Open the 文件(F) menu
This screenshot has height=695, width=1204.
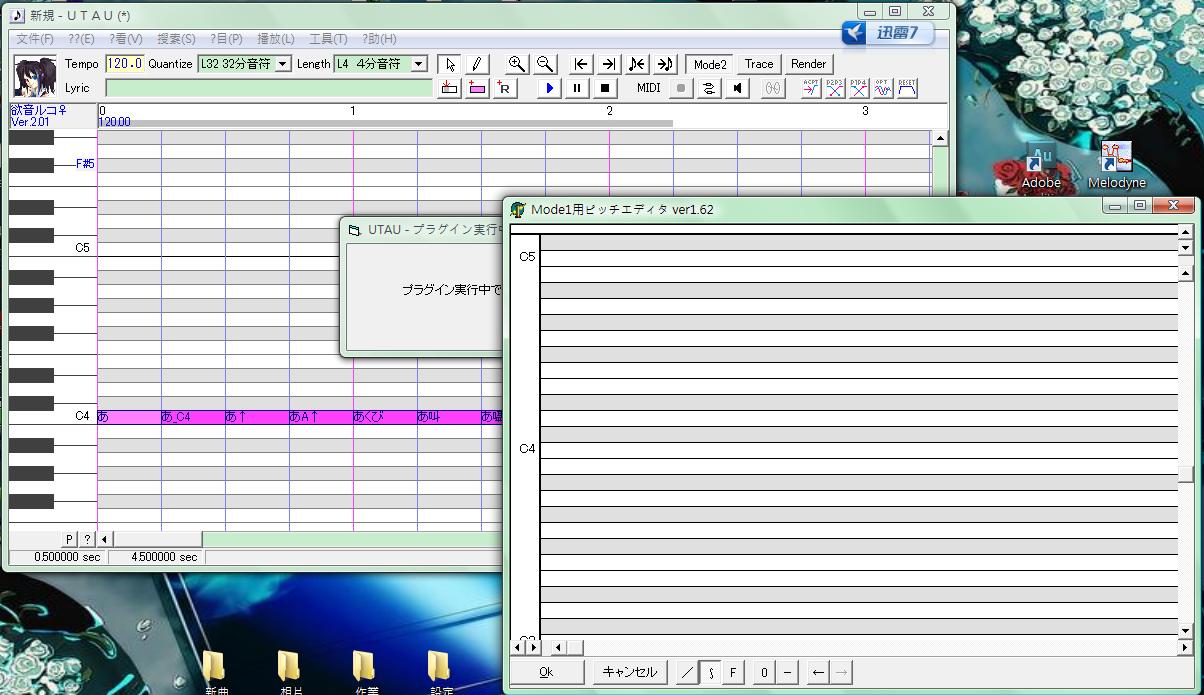click(x=35, y=39)
